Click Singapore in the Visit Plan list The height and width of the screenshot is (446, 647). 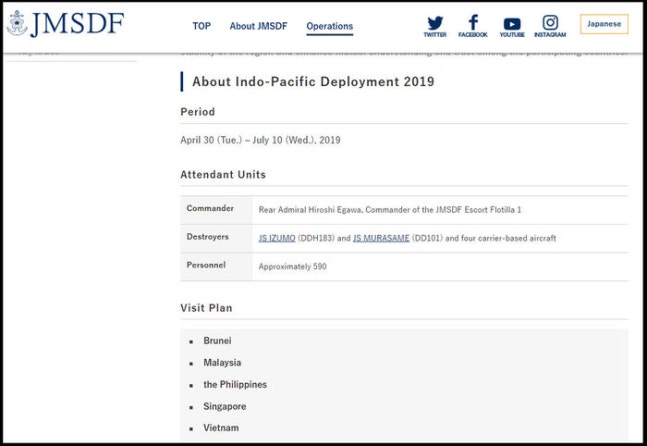pyautogui.click(x=224, y=407)
